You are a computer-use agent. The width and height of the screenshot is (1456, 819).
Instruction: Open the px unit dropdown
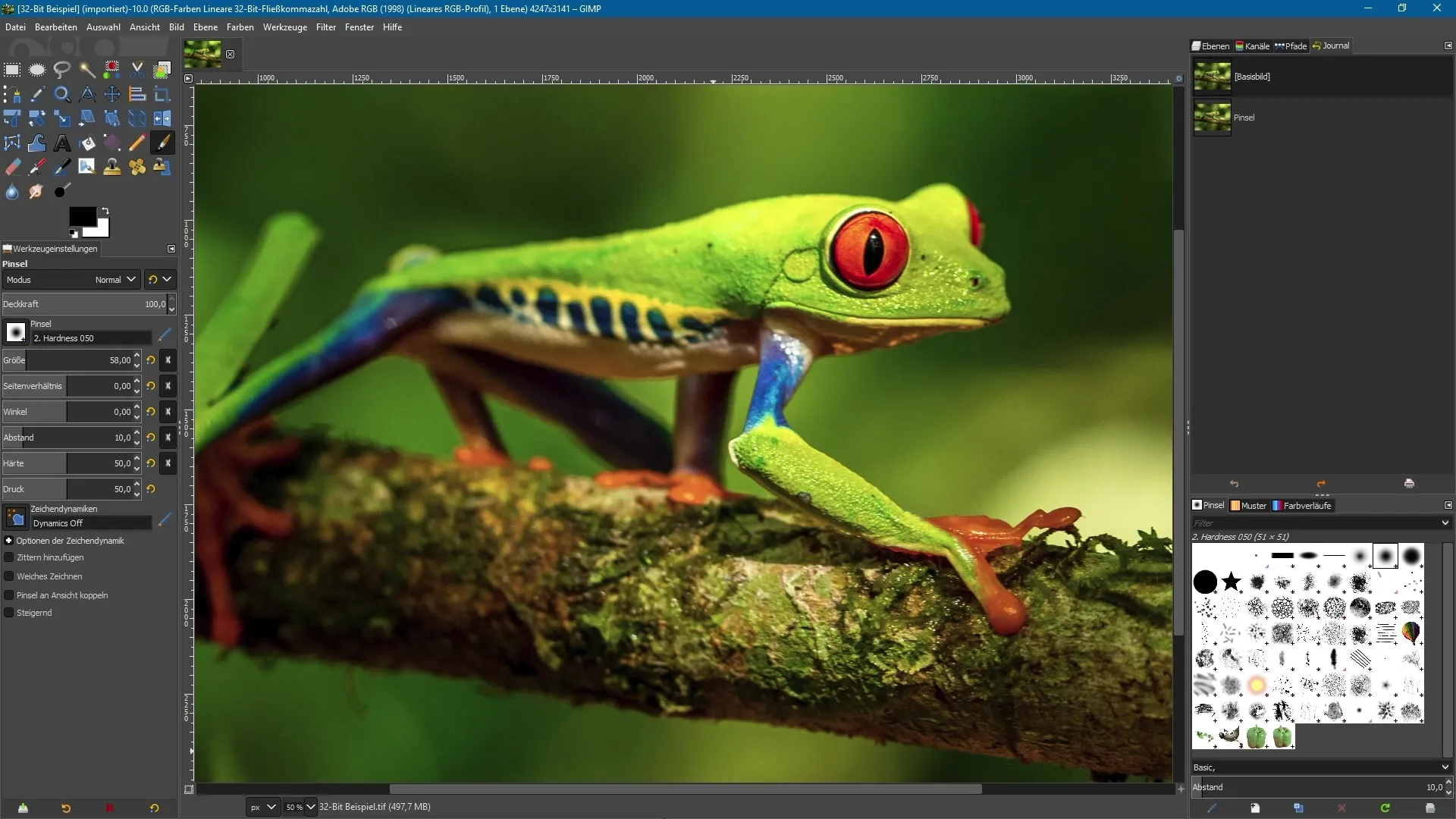[x=263, y=807]
